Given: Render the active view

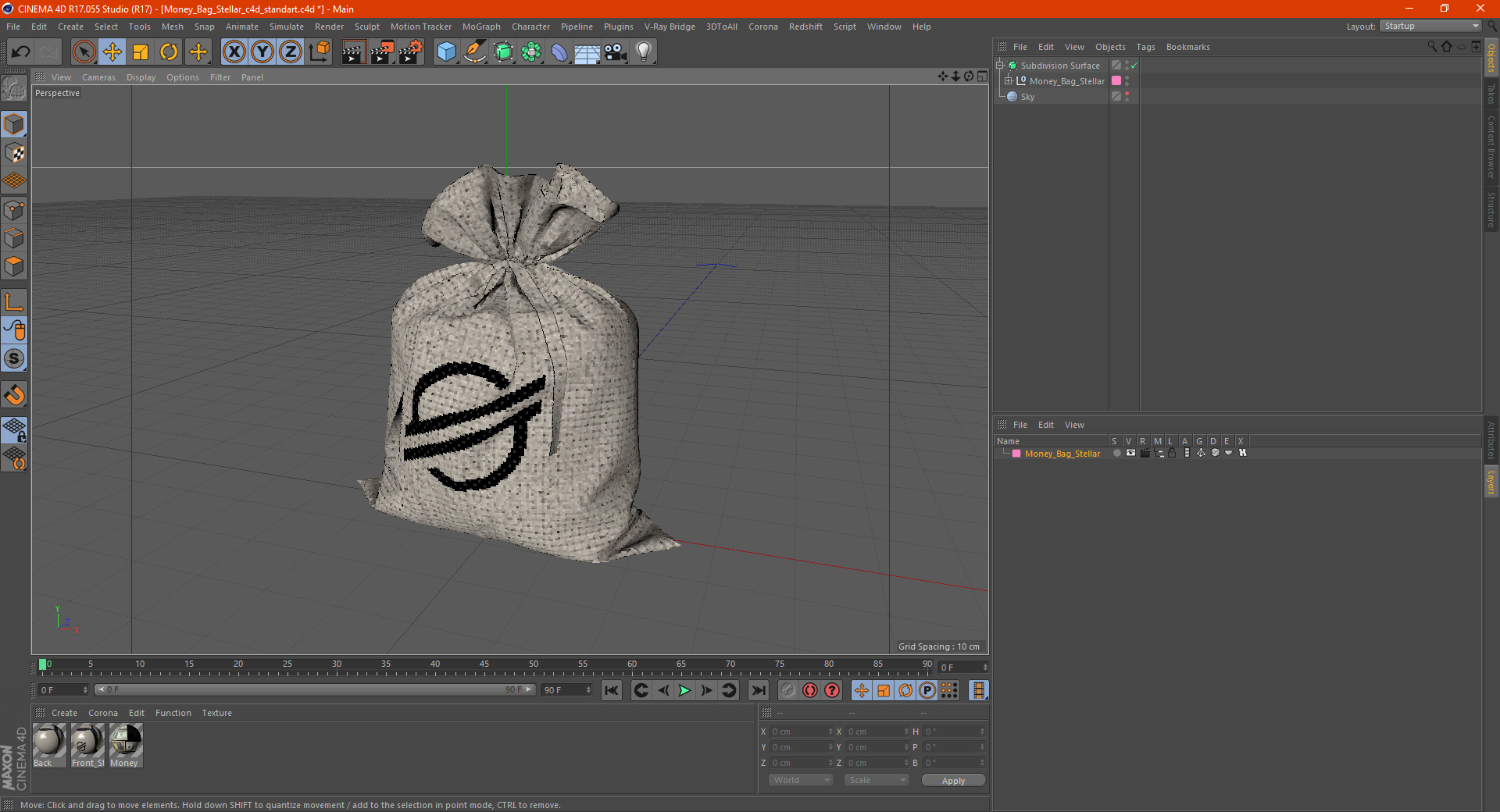Looking at the screenshot, I should pyautogui.click(x=353, y=52).
